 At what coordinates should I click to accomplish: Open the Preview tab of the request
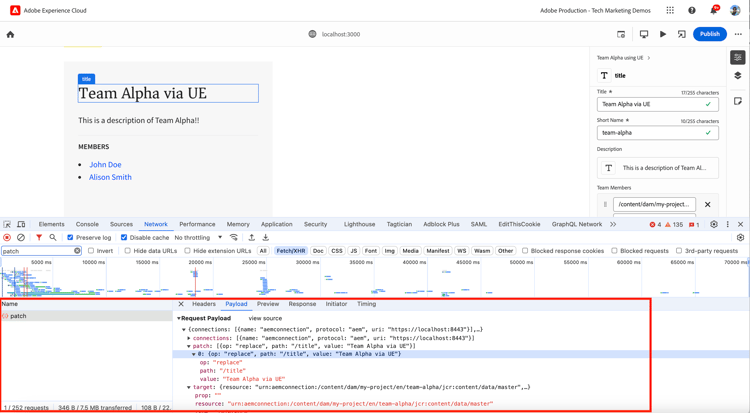pyautogui.click(x=268, y=304)
